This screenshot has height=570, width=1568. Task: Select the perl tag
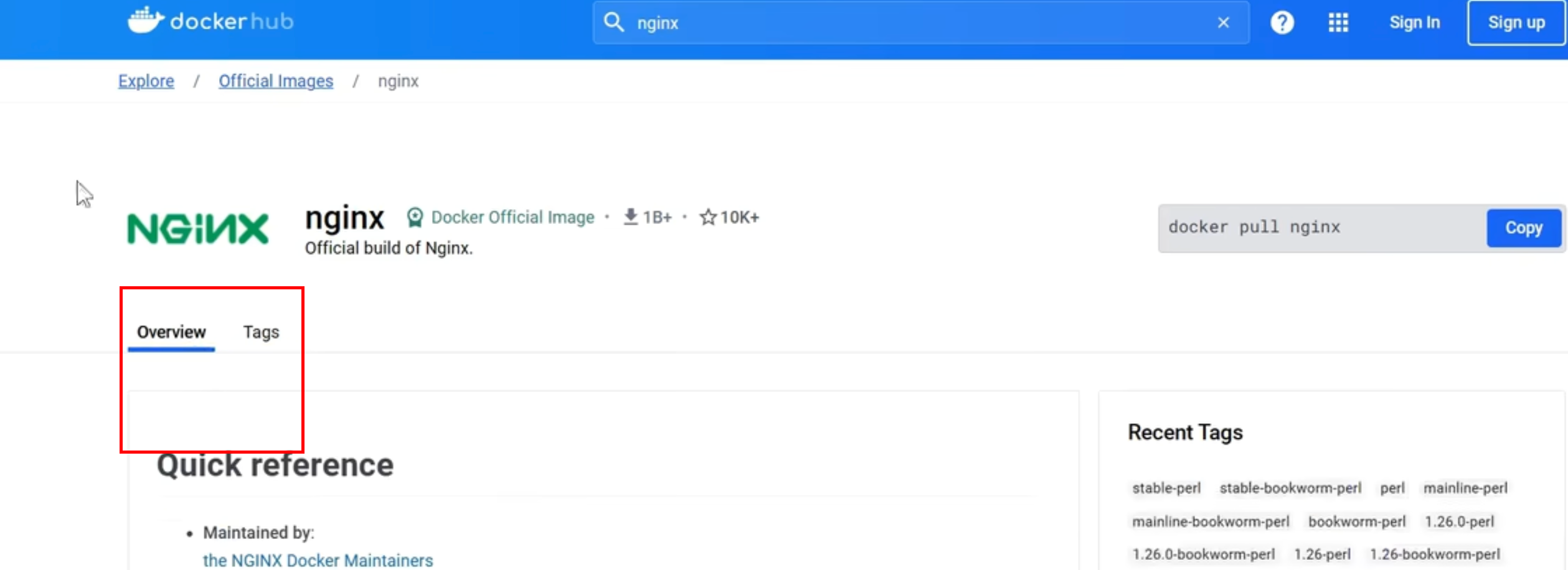[x=1392, y=488]
